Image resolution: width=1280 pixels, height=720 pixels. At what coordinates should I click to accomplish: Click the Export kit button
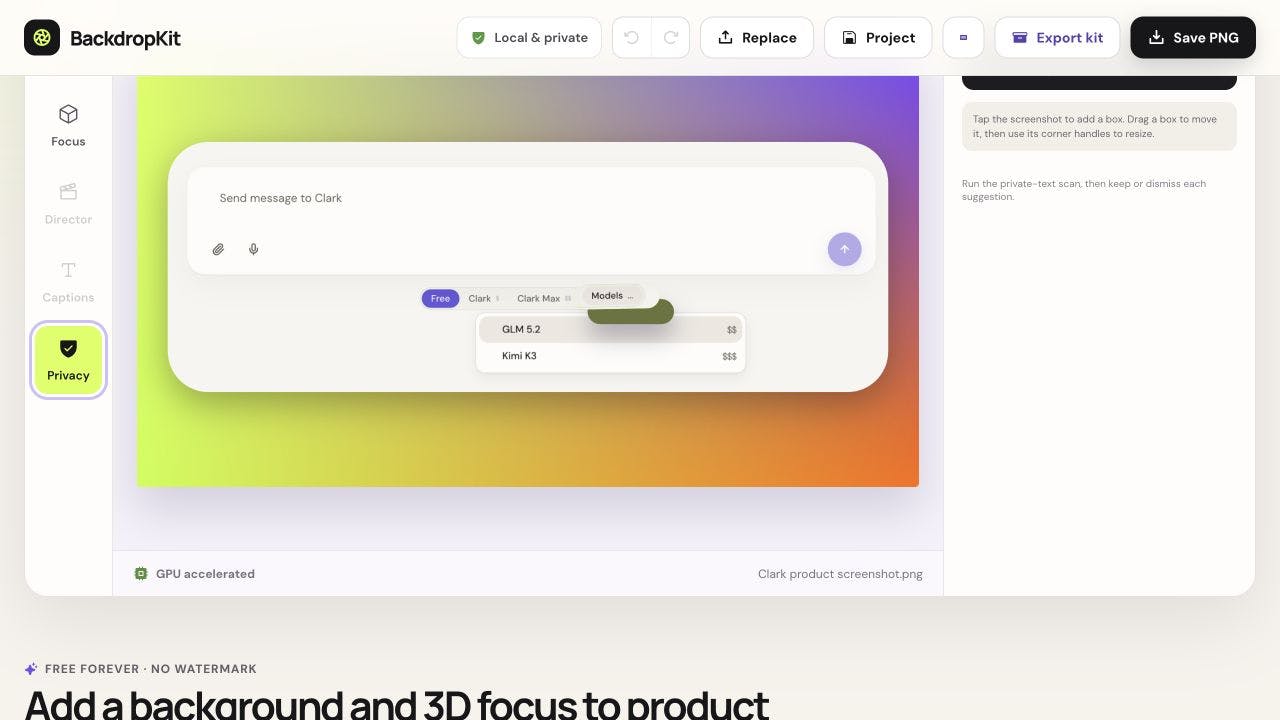[x=1057, y=38]
